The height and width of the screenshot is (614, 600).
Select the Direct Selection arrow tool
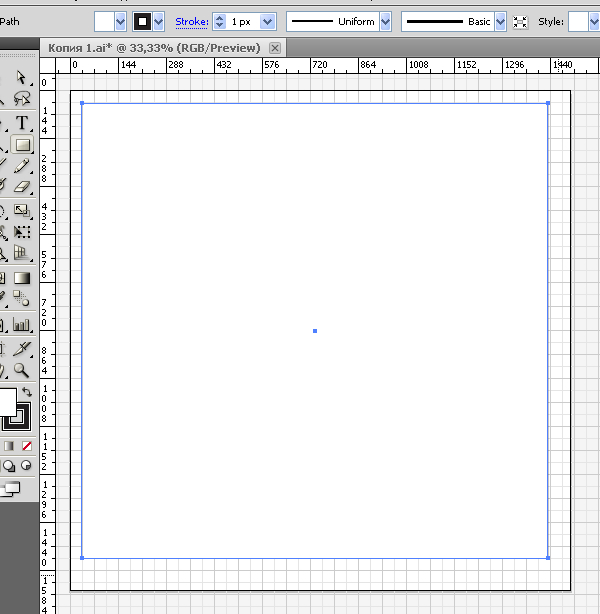(x=21, y=78)
